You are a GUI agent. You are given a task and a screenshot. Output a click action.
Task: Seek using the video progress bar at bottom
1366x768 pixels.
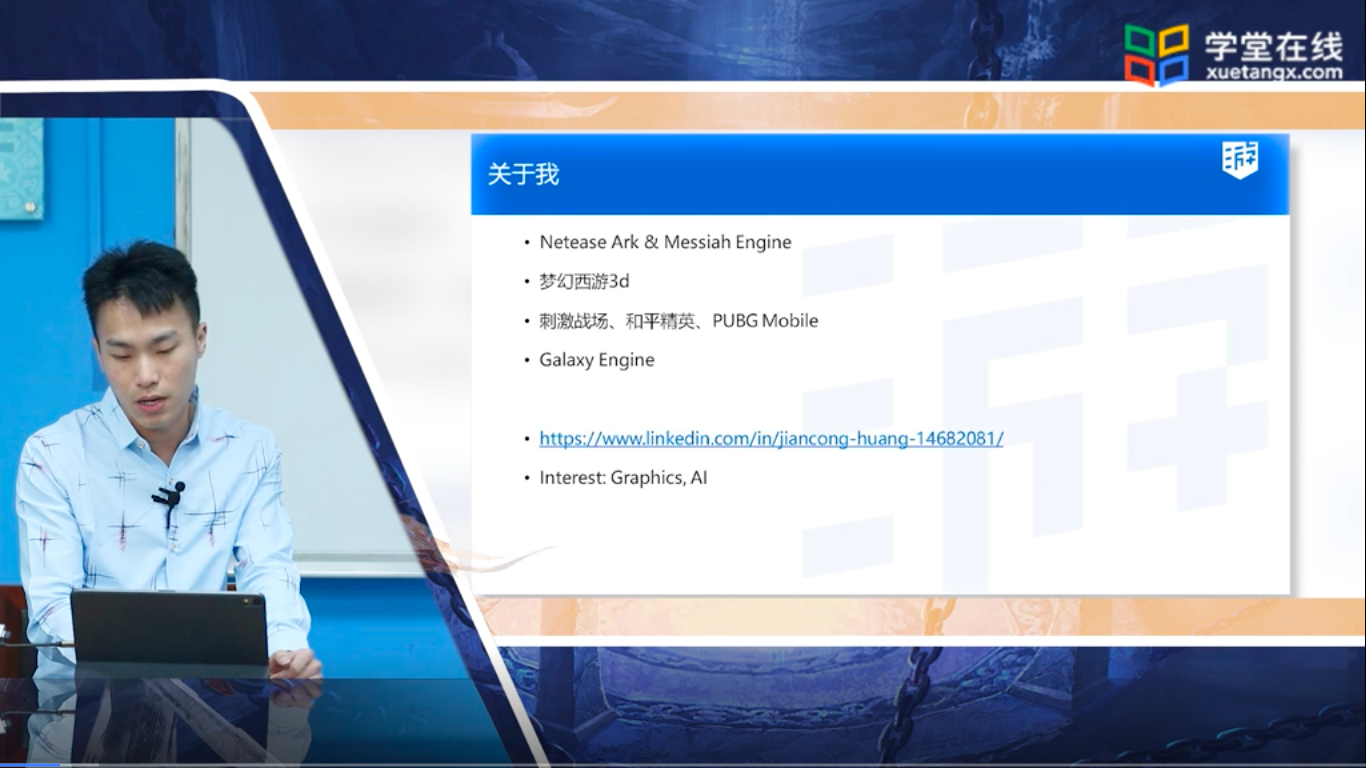[x=683, y=765]
